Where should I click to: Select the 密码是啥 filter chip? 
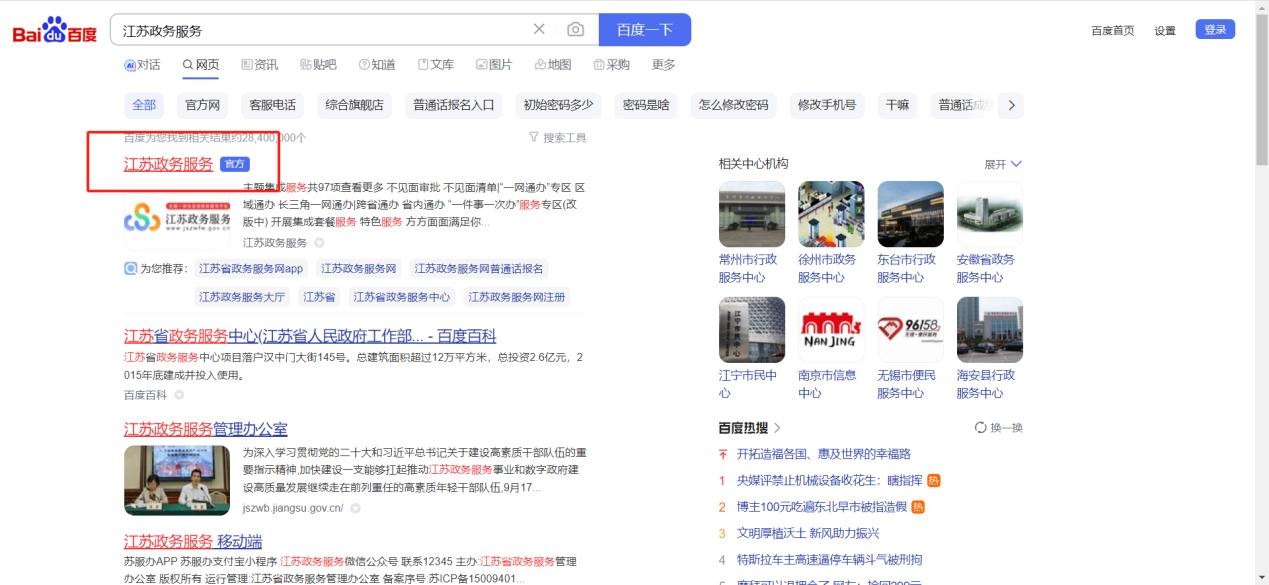point(646,105)
